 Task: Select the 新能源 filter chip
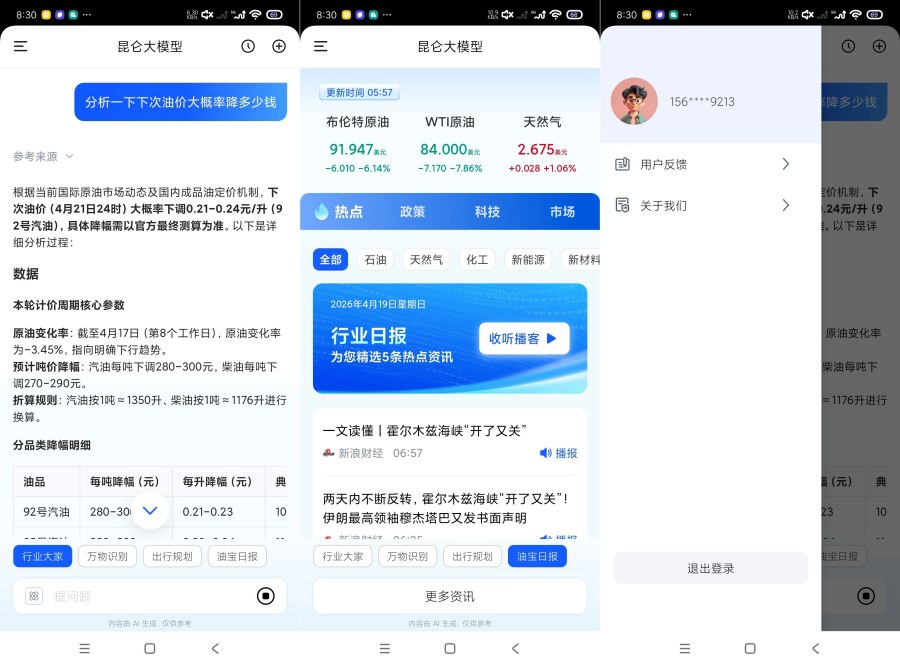click(528, 259)
